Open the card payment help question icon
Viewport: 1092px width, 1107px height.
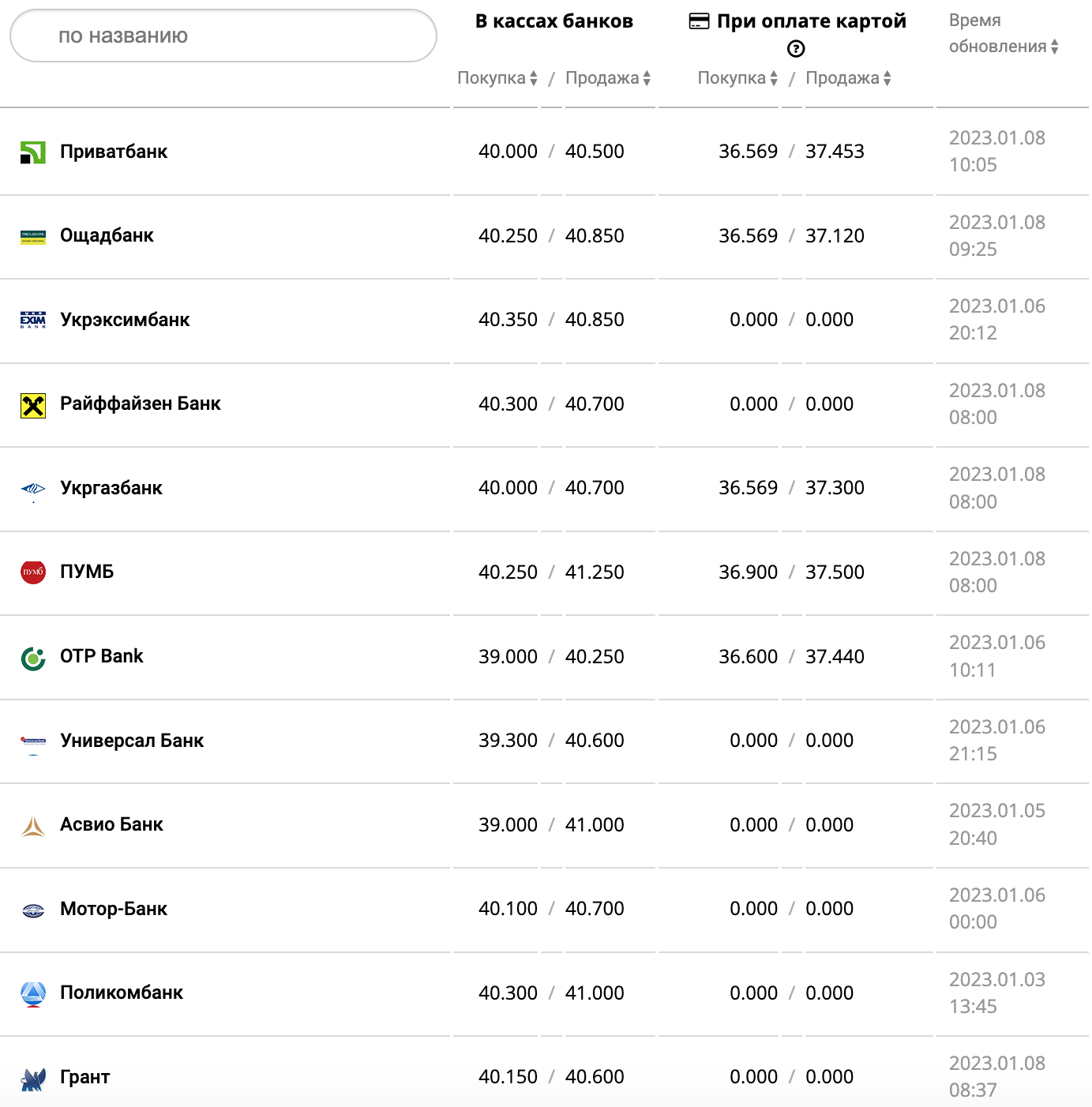click(796, 49)
